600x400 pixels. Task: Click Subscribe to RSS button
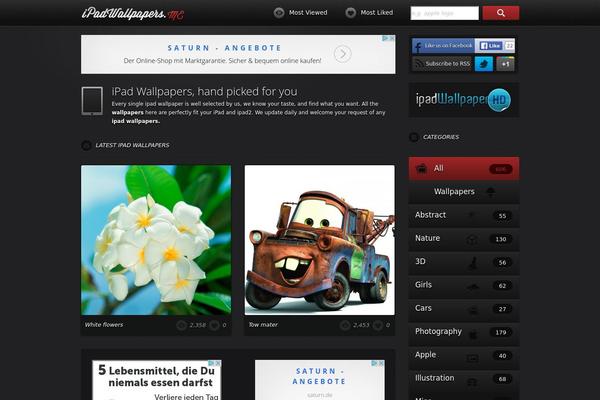pyautogui.click(x=442, y=64)
